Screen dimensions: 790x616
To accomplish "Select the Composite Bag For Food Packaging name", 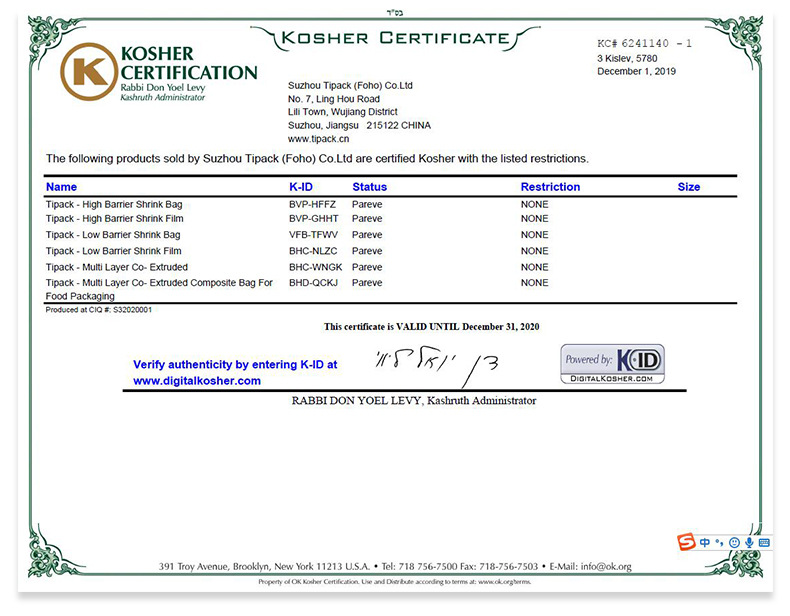I will (x=159, y=290).
